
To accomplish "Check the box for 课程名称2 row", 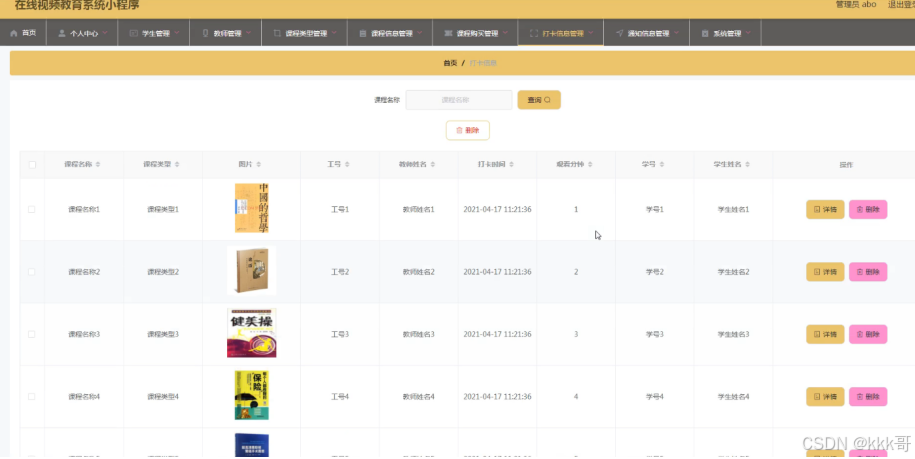I will click(x=32, y=272).
